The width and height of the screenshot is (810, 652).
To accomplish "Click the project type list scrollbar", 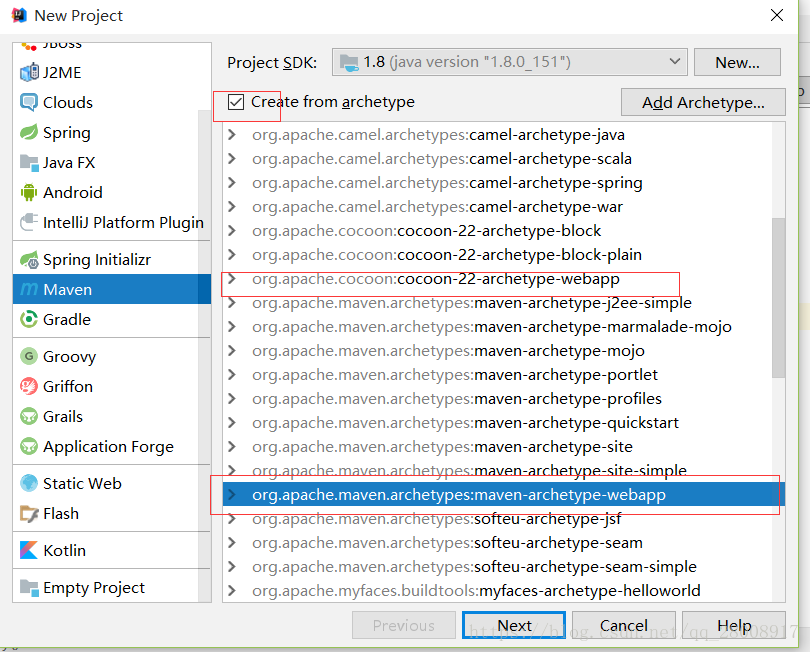I will pos(205,356).
